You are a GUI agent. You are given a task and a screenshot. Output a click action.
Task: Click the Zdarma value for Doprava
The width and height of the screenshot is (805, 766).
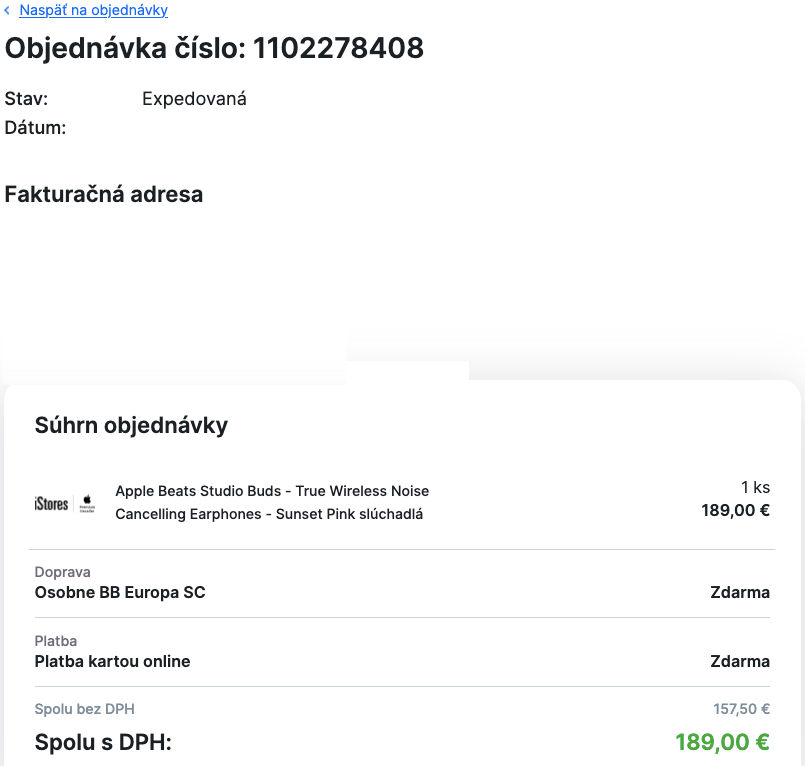click(740, 592)
